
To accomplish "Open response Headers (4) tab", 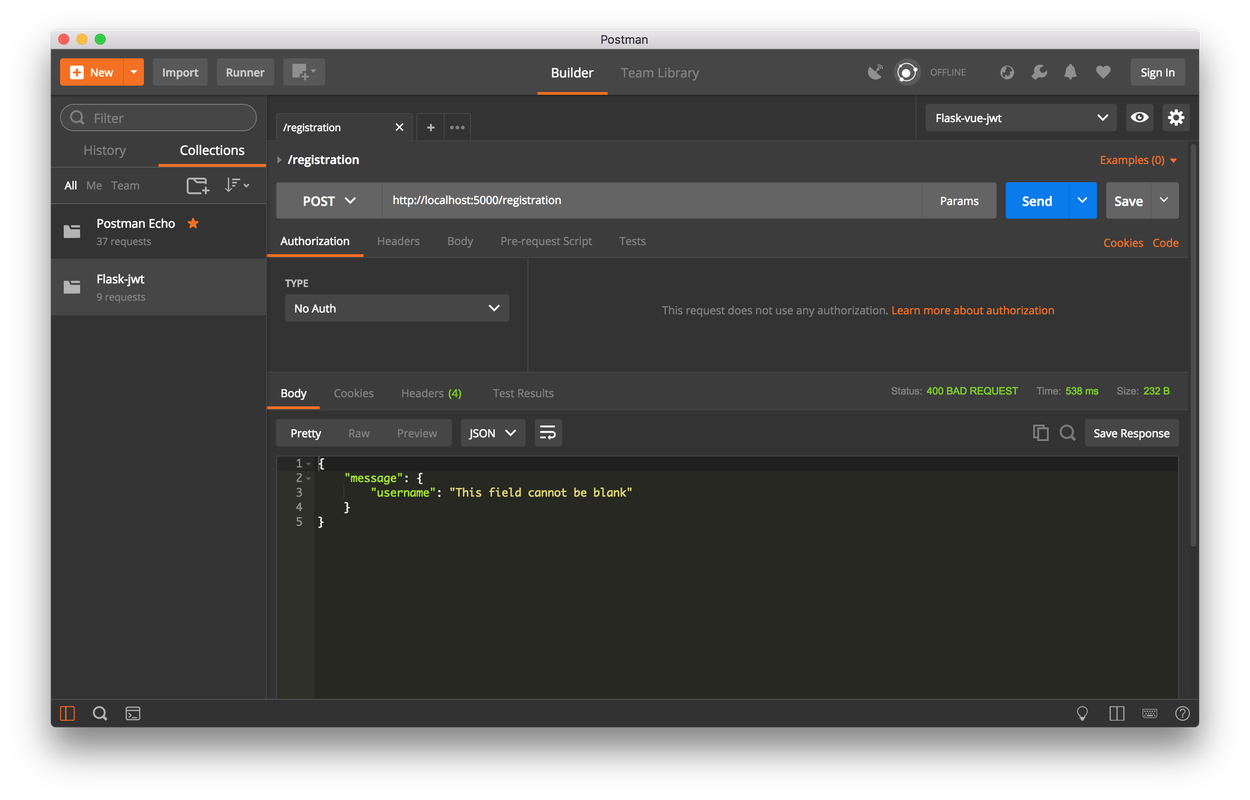I will click(431, 393).
